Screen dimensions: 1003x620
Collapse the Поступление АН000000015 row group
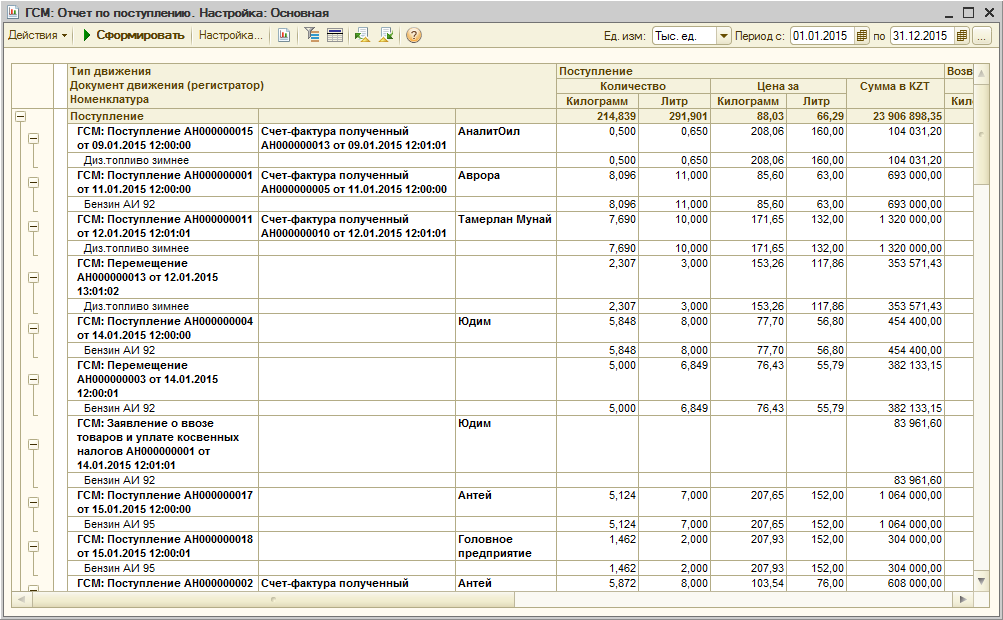pyautogui.click(x=33, y=138)
